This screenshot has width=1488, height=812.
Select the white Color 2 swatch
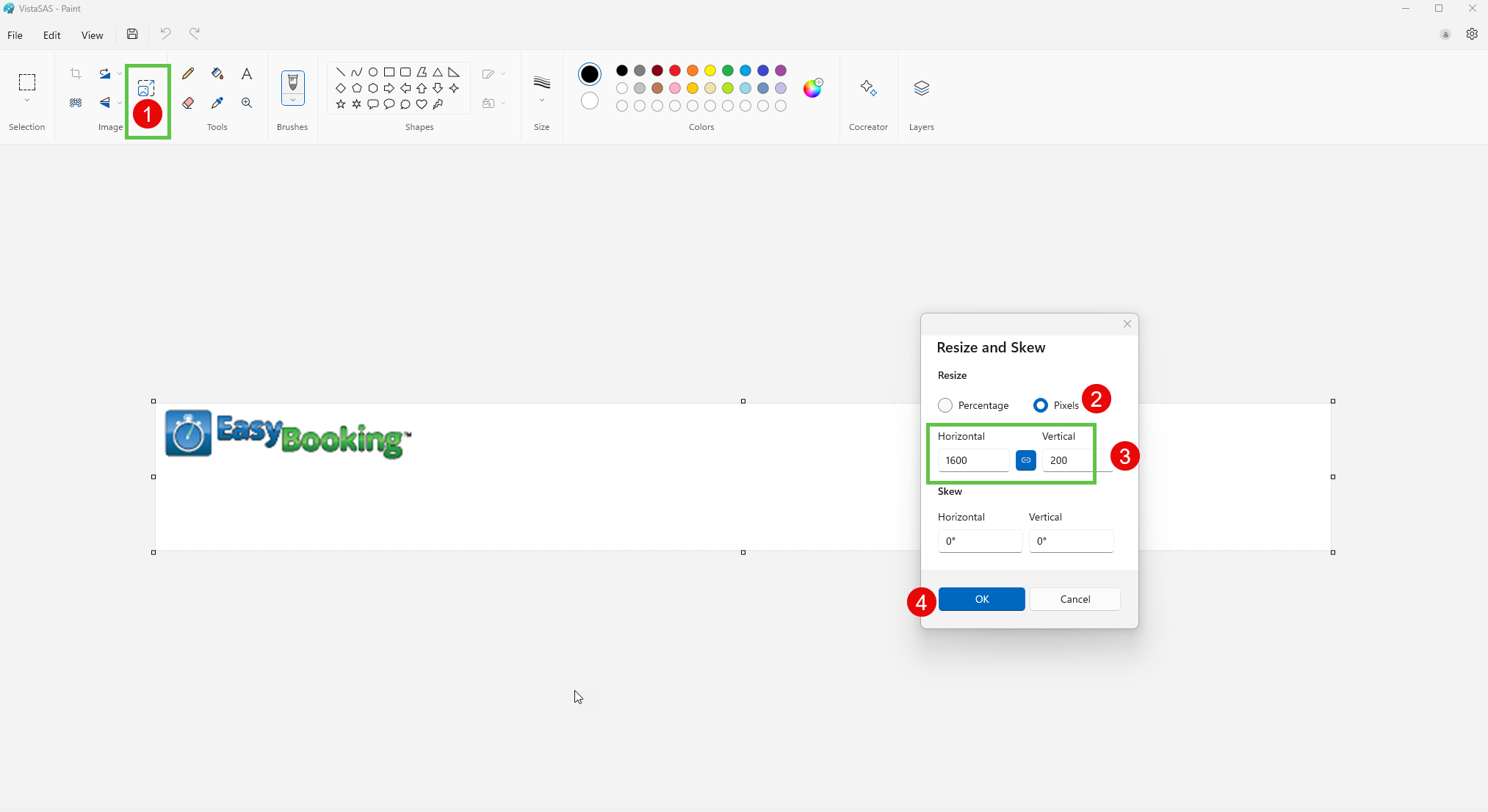pyautogui.click(x=590, y=101)
